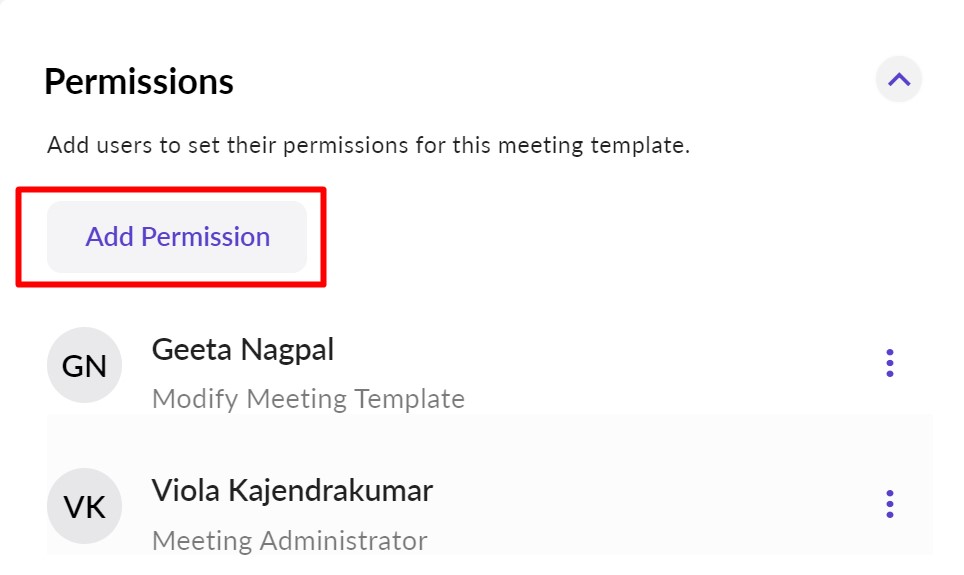Click the GN avatar circle
This screenshot has width=964, height=575.
[84, 366]
